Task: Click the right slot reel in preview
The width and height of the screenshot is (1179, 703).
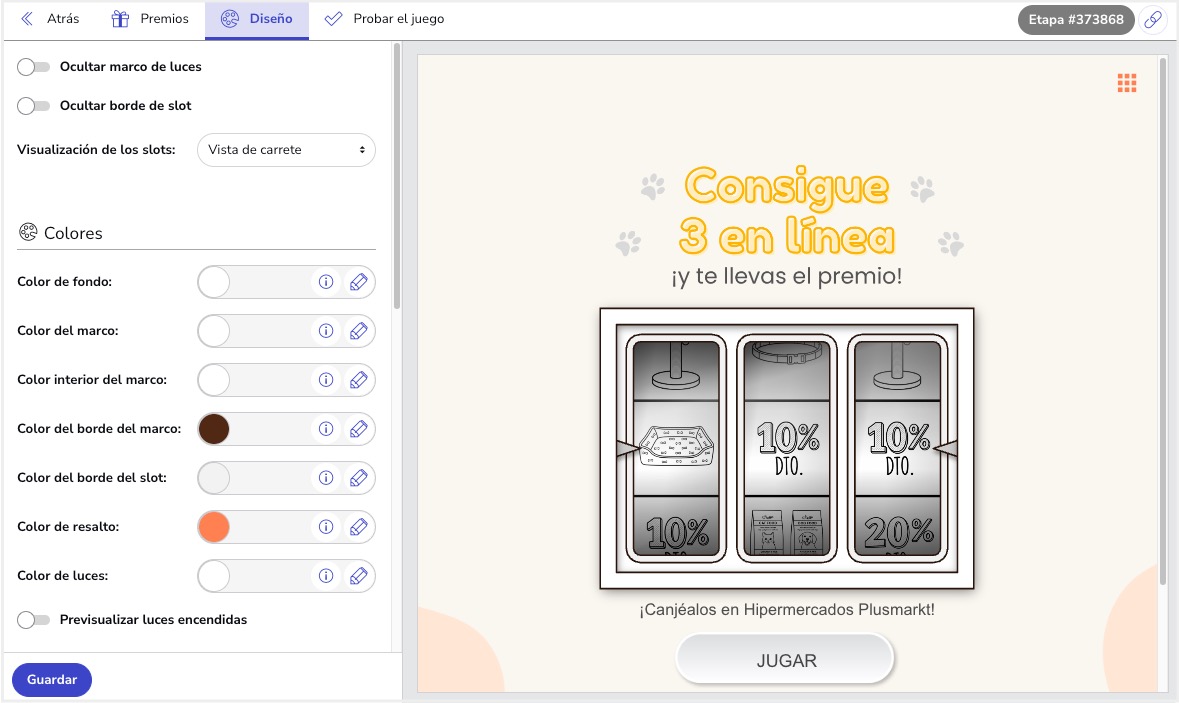Action: pyautogui.click(x=898, y=448)
